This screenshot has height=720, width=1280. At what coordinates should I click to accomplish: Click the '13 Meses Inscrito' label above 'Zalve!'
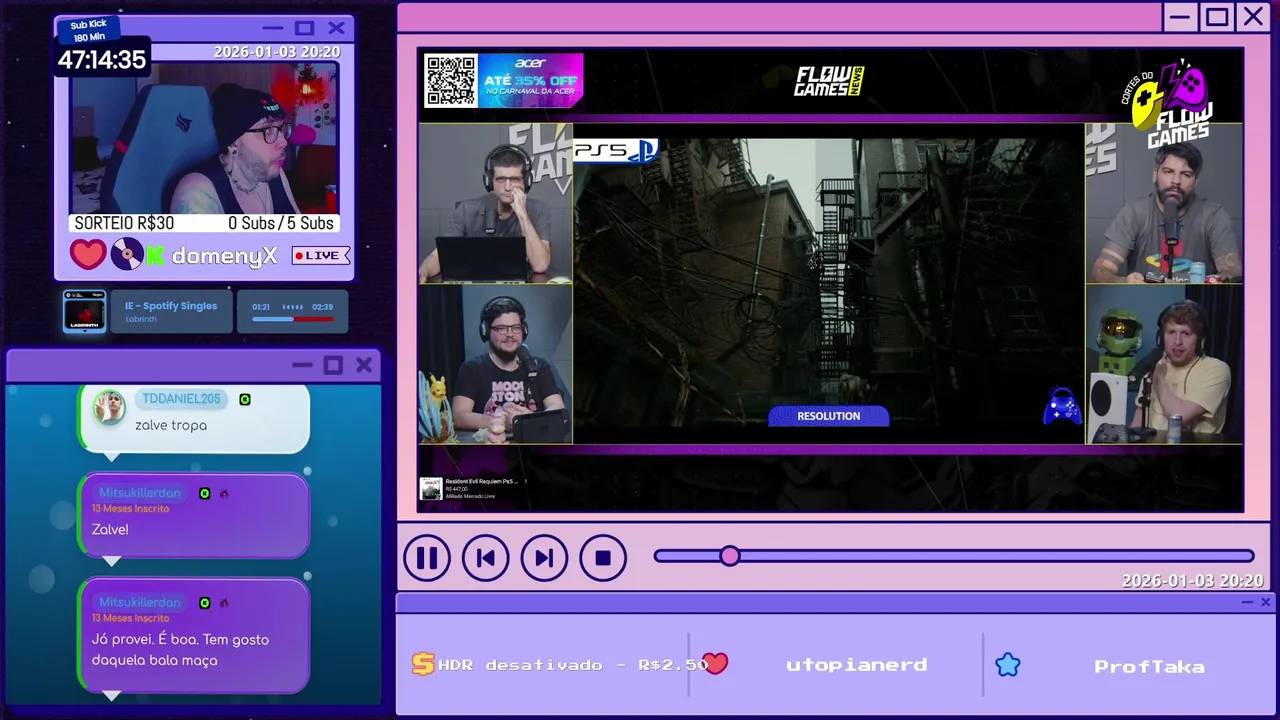tap(131, 508)
